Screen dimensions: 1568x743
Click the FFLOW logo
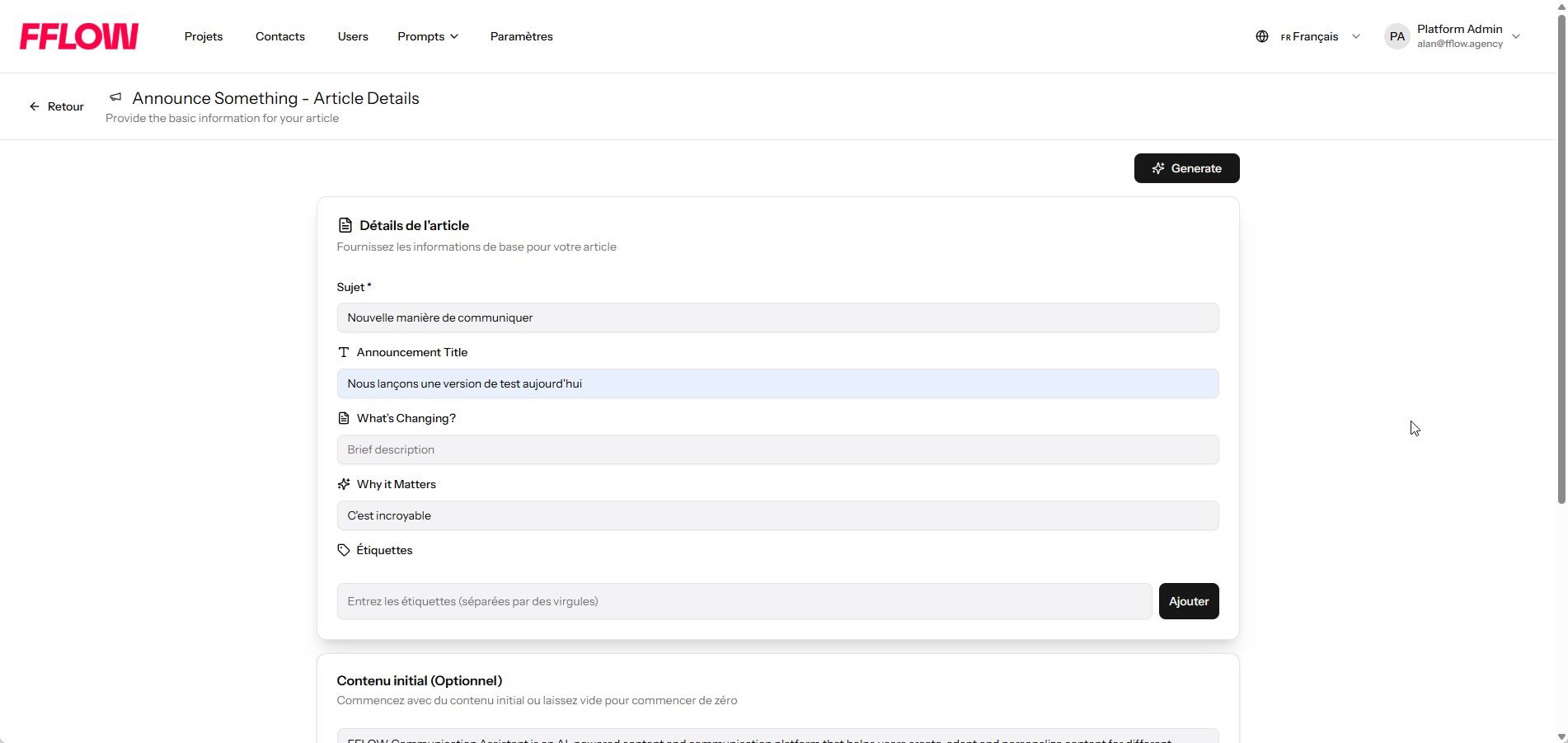pyautogui.click(x=79, y=36)
